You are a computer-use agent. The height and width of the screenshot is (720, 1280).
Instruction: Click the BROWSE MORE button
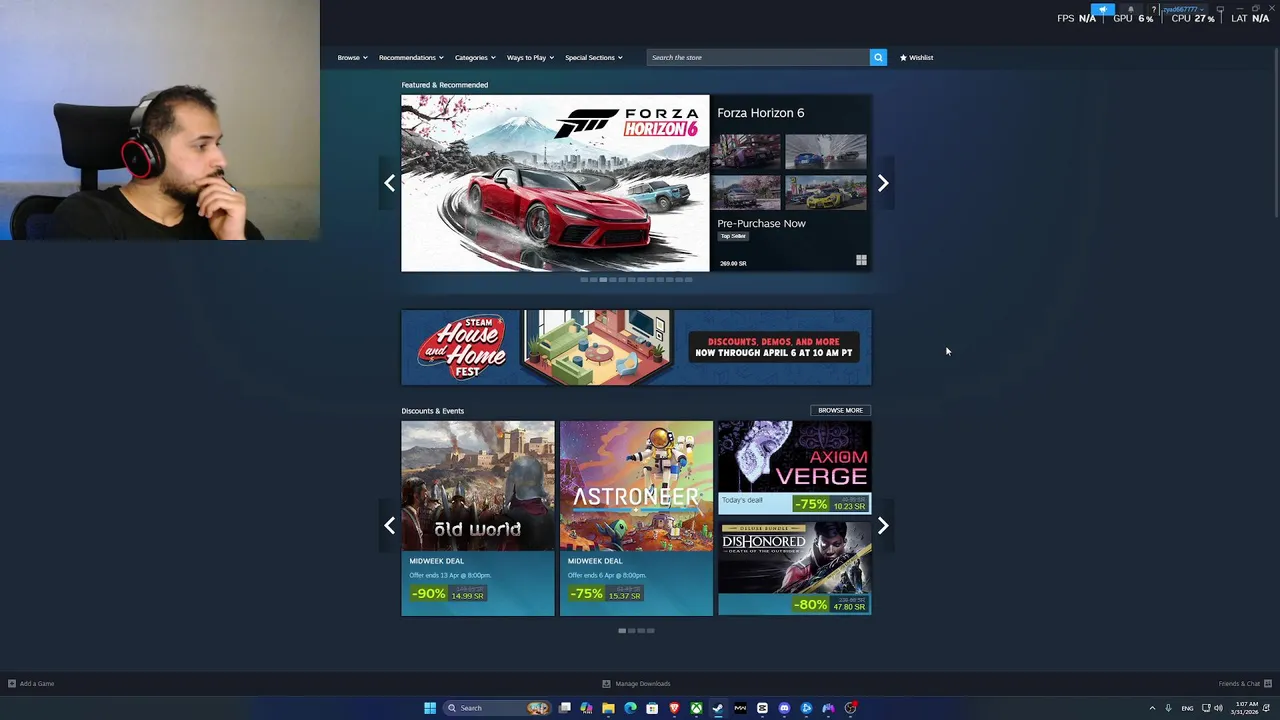[840, 410]
